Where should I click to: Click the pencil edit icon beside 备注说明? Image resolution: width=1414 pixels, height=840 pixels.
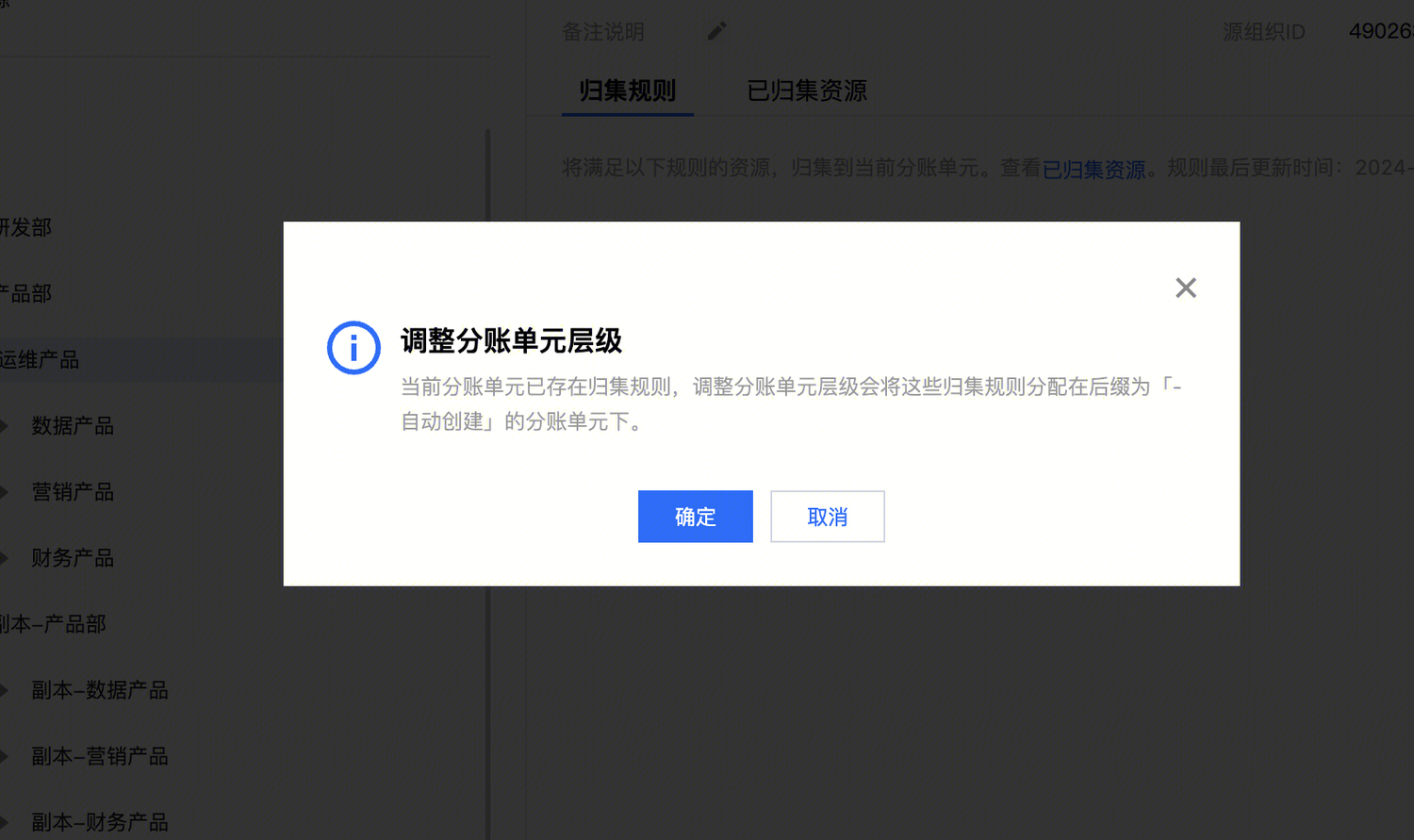click(x=717, y=31)
